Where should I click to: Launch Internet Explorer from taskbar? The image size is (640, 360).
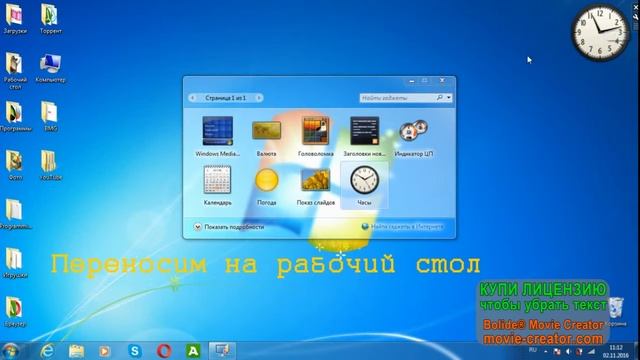[x=47, y=351]
